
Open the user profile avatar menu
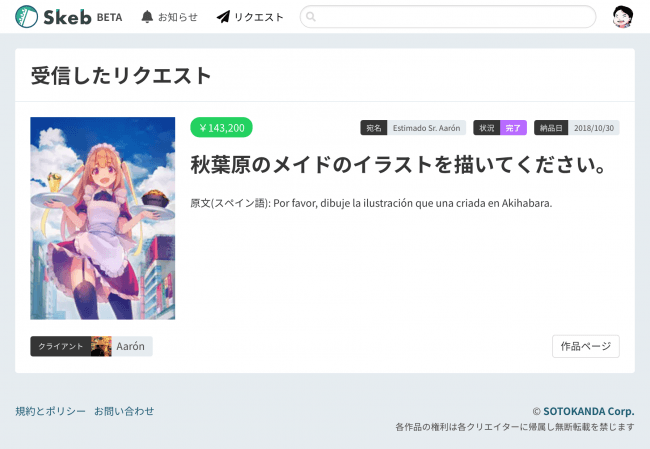tap(622, 17)
